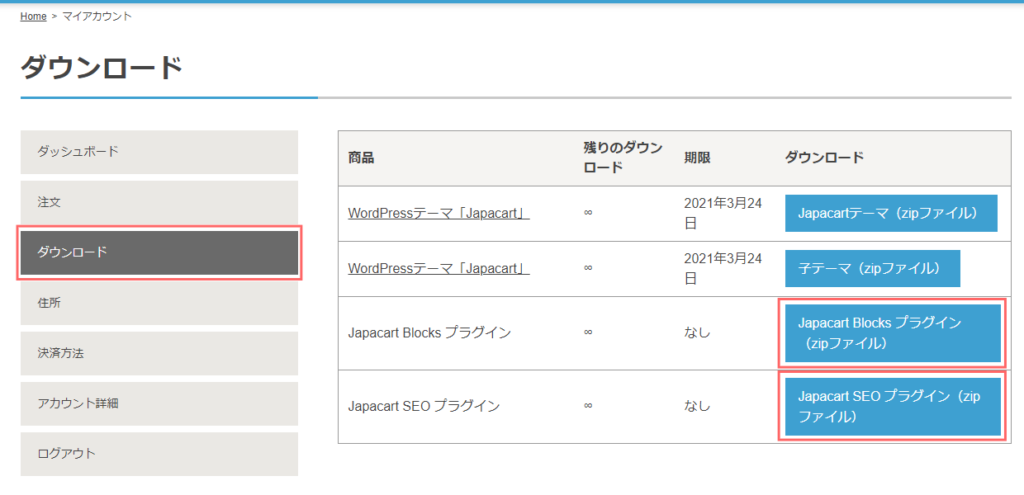Open 住所 in account sidebar
Image resolution: width=1024 pixels, height=495 pixels.
pyautogui.click(x=159, y=303)
